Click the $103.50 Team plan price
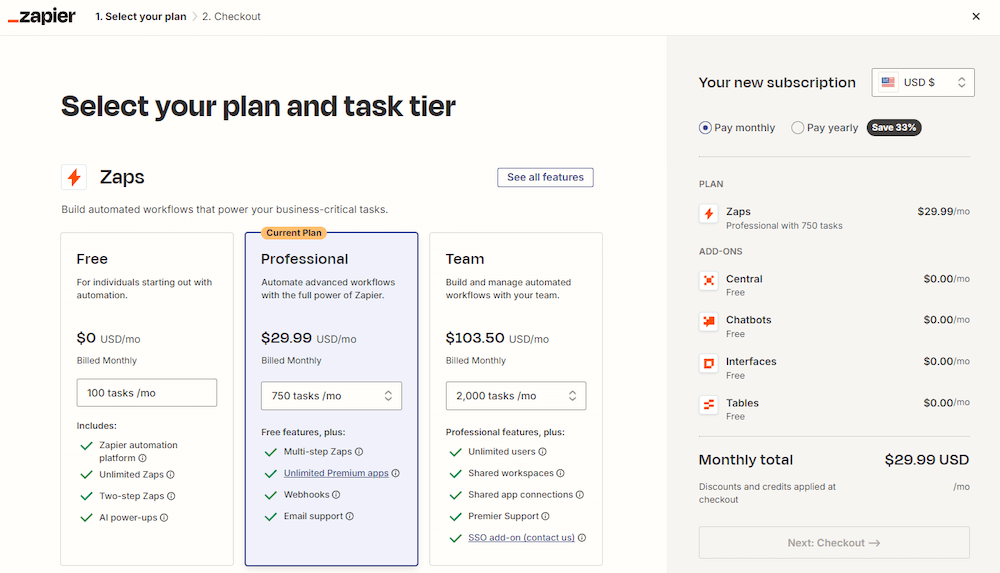1000x573 pixels. point(475,338)
